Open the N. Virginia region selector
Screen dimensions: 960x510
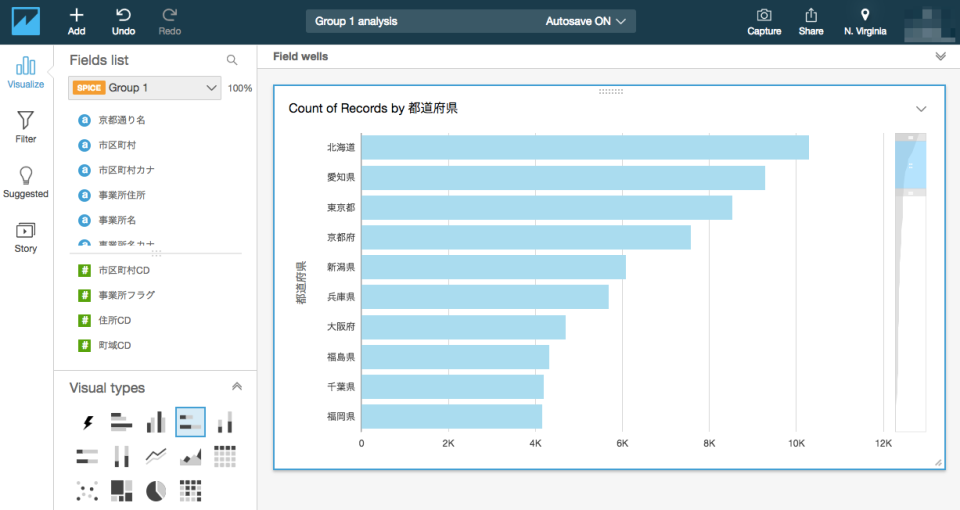[865, 21]
